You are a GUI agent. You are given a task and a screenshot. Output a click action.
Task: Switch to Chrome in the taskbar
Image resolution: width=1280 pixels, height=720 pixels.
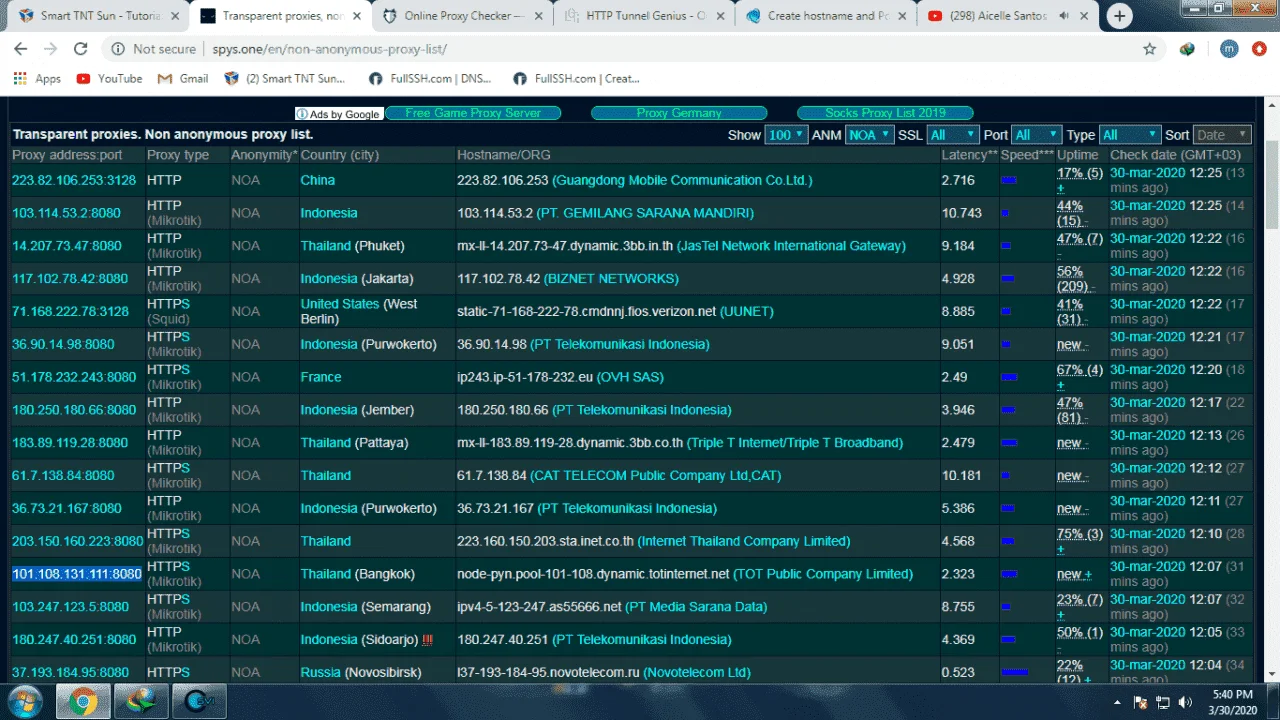[x=82, y=702]
